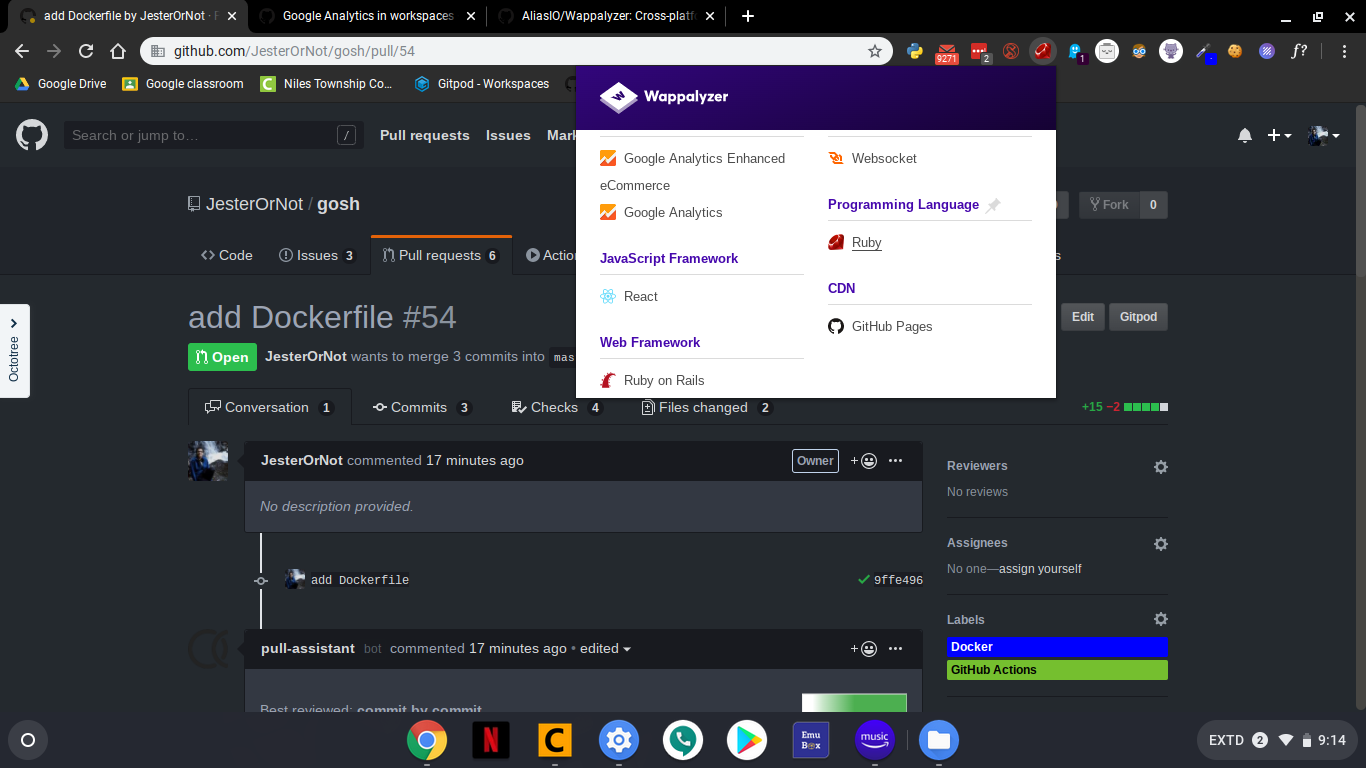Launch Netflix from the shelf

click(x=491, y=741)
